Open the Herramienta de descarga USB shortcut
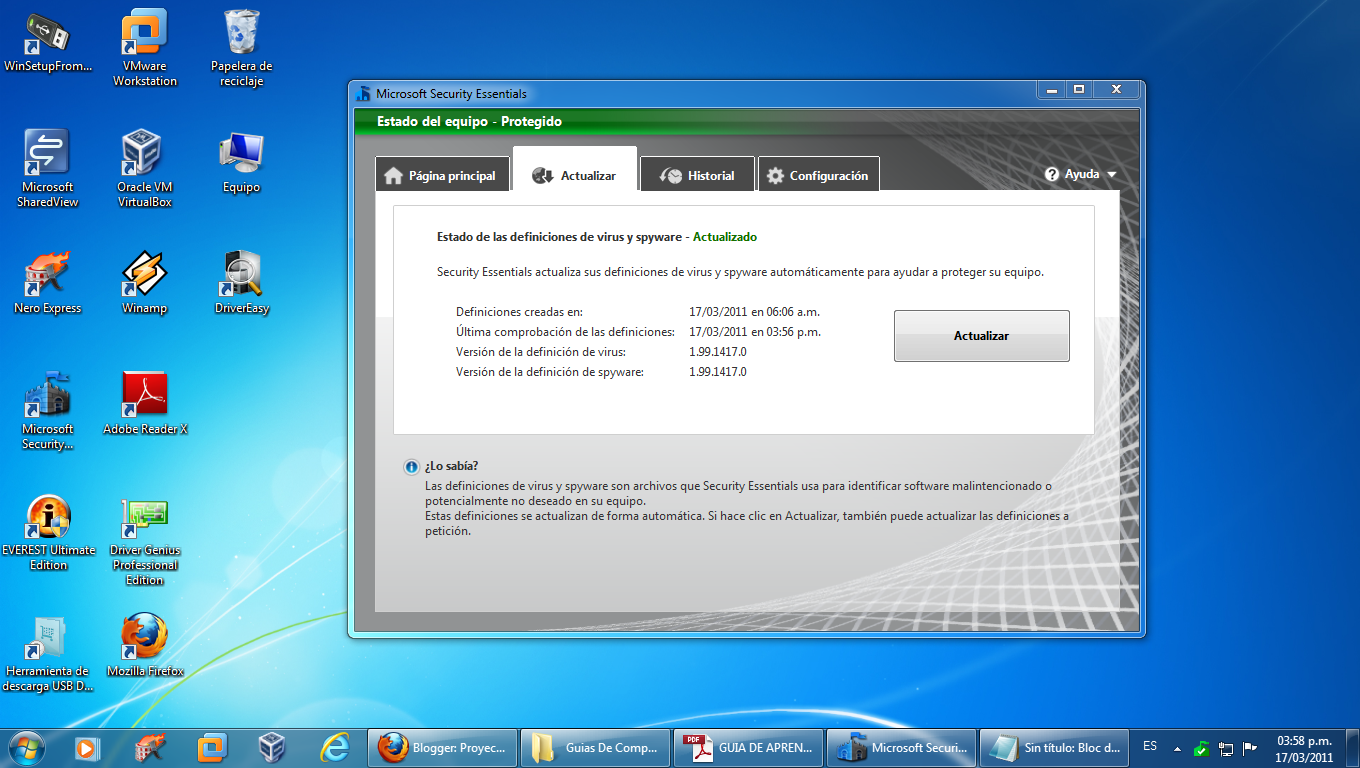The height and width of the screenshot is (768, 1360). tap(47, 654)
